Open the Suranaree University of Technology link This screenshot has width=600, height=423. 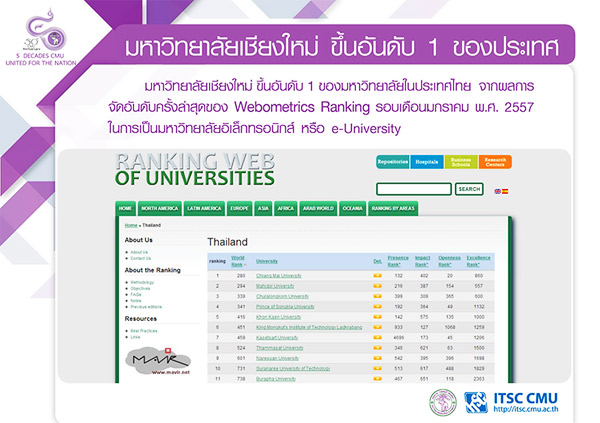coord(293,368)
